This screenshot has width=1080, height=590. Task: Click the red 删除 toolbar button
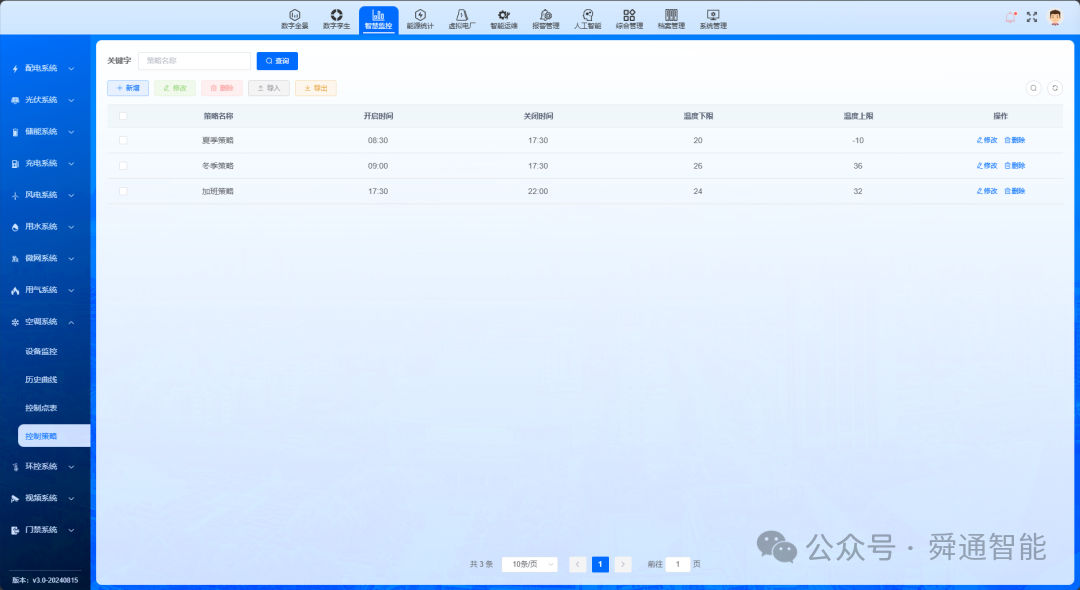(x=222, y=88)
